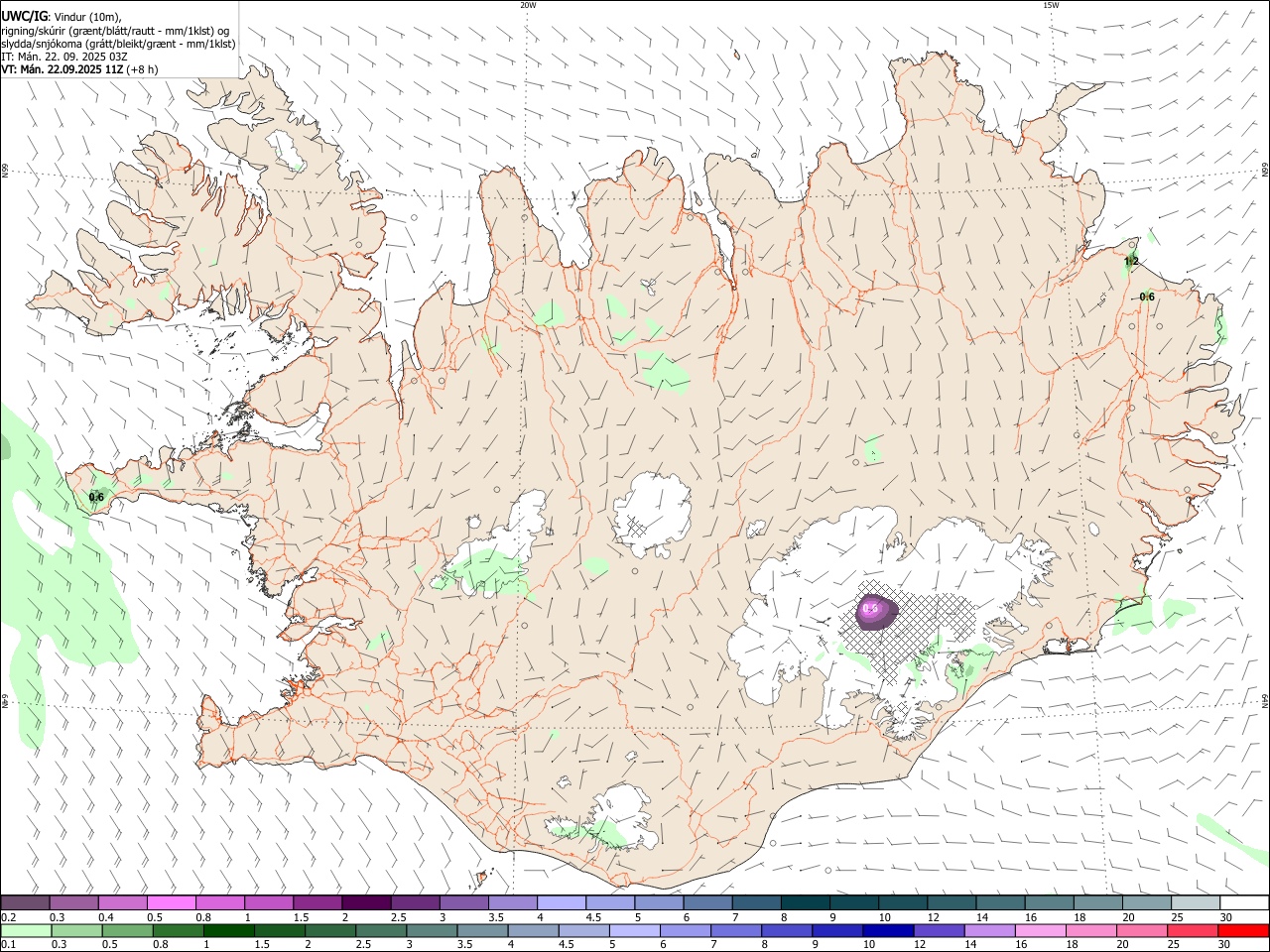1270x952 pixels.
Task: Click the 'IT: Mán. 22. 09. 2025 03Z' line
Action: tap(63, 57)
